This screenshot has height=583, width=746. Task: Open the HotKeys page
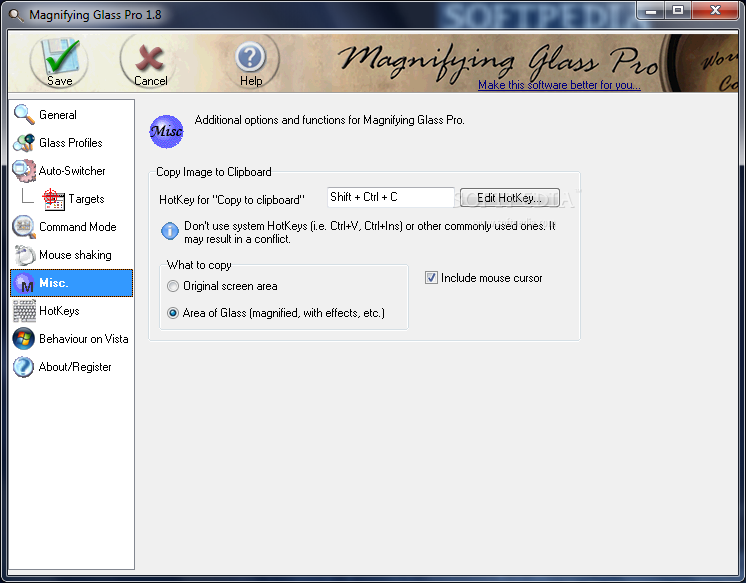(x=72, y=311)
